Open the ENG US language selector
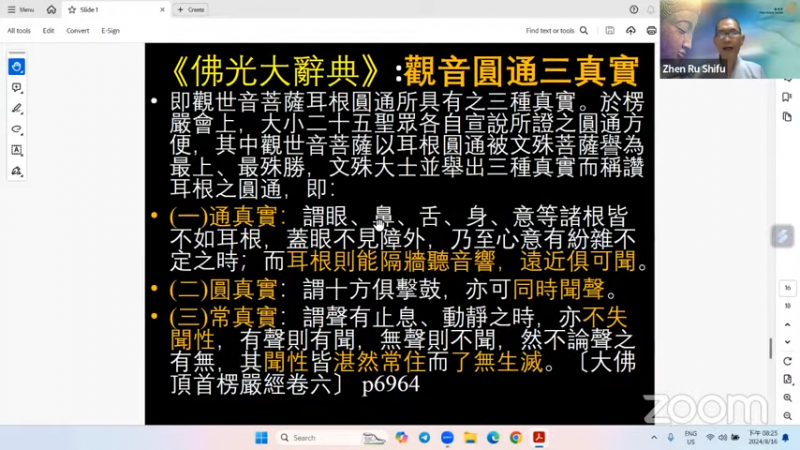Viewport: 800px width, 450px height. tap(690, 438)
